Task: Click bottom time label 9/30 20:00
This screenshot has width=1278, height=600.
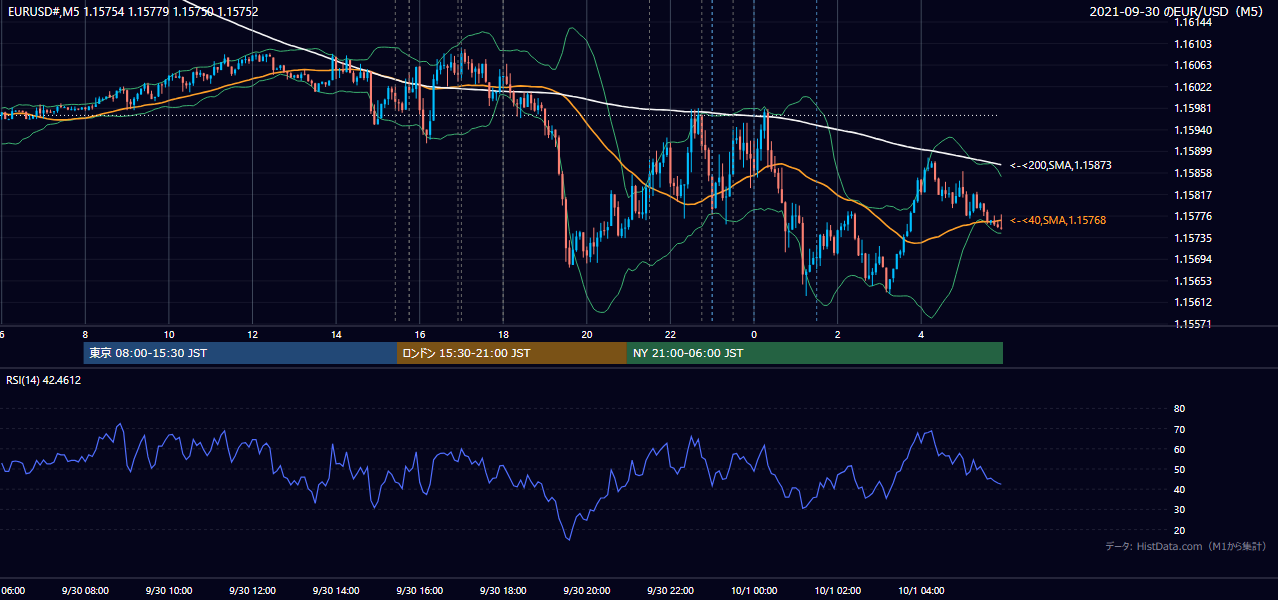Action: (x=587, y=591)
